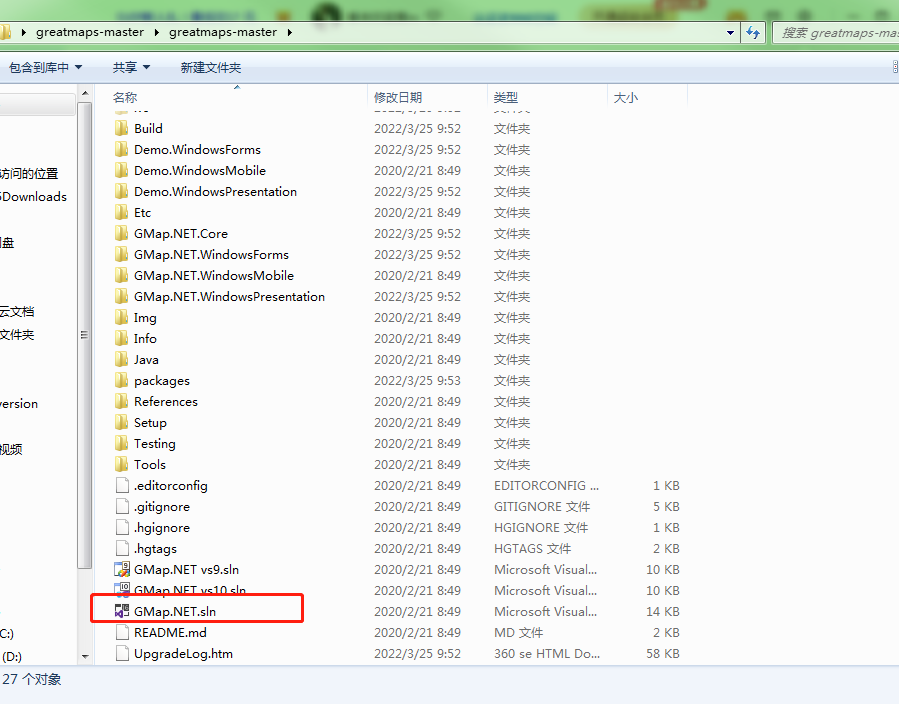The image size is (899, 704).
Task: Open the 包含到库中 dropdown menu
Action: click(x=46, y=68)
